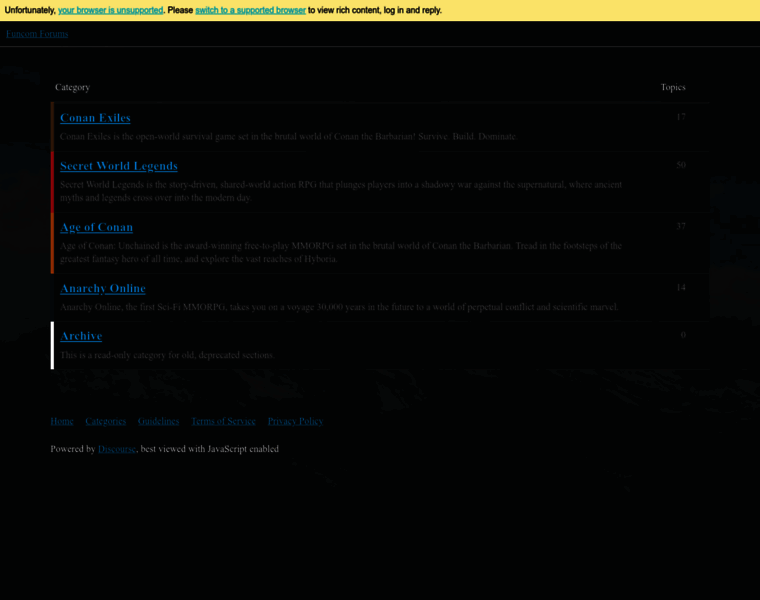Click the Anarchy Online description text

click(339, 307)
